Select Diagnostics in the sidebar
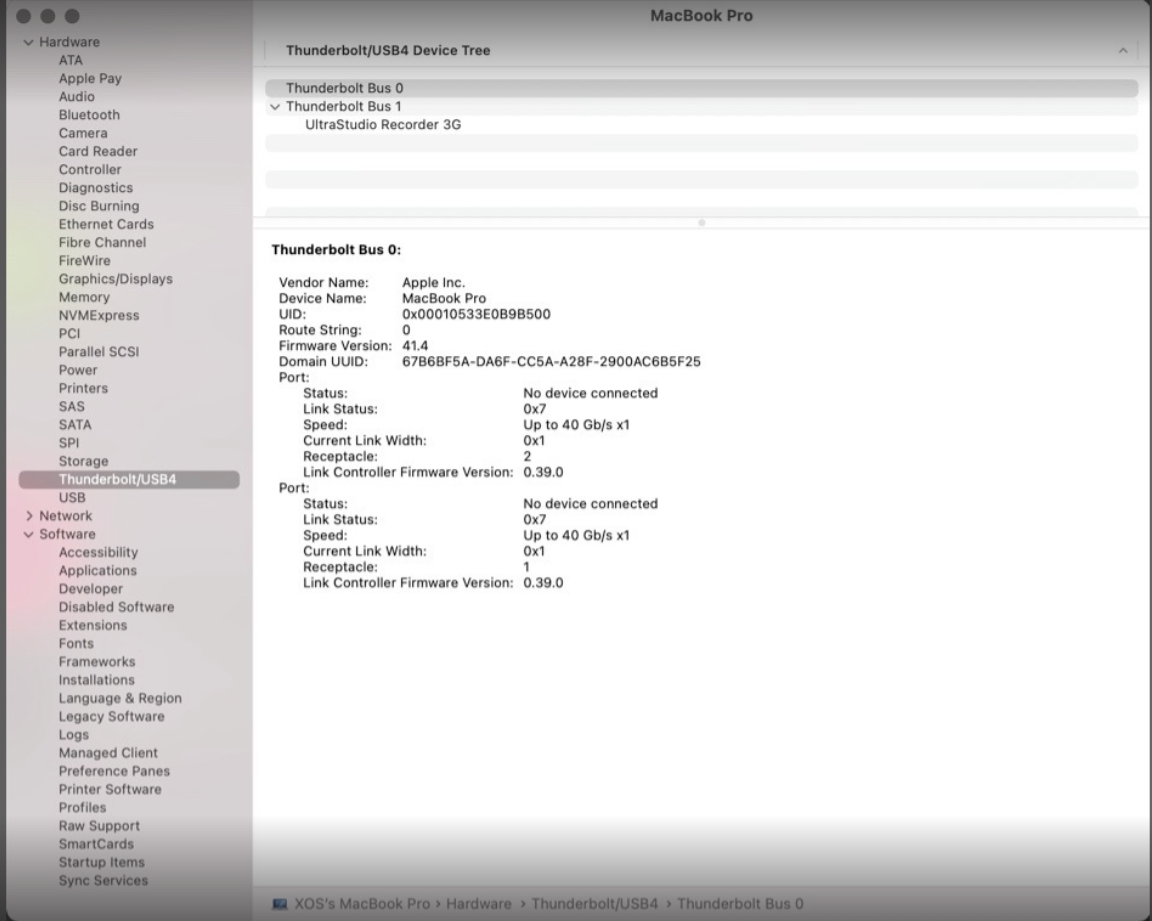The width and height of the screenshot is (1152, 921). point(96,188)
